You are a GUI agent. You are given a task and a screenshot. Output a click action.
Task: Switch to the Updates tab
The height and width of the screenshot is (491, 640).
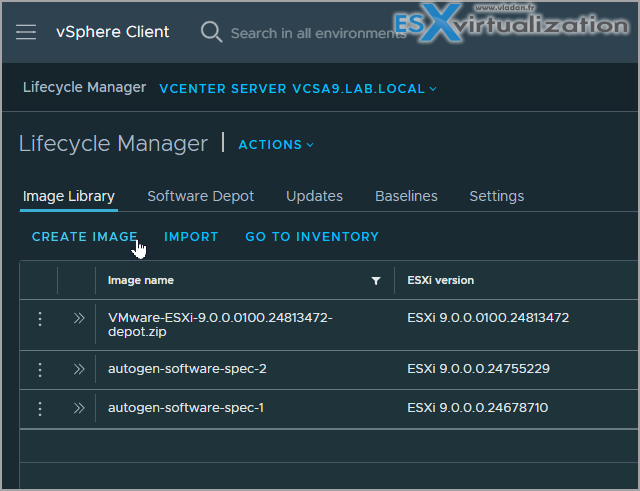(x=314, y=196)
